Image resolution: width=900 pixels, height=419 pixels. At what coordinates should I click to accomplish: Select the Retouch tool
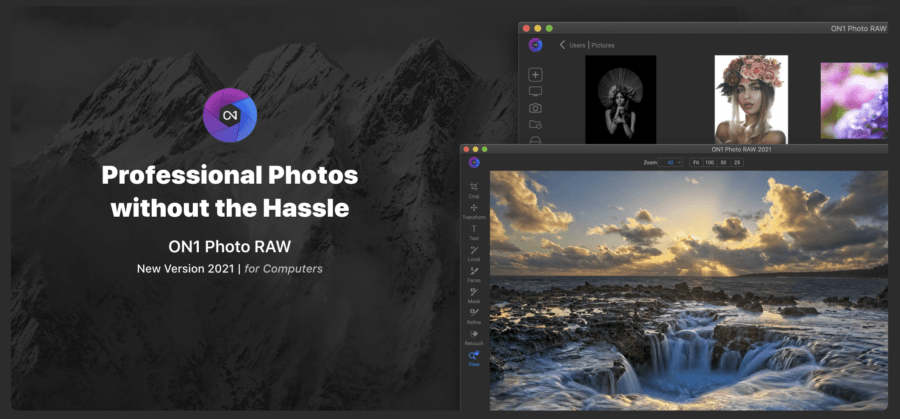click(x=474, y=337)
